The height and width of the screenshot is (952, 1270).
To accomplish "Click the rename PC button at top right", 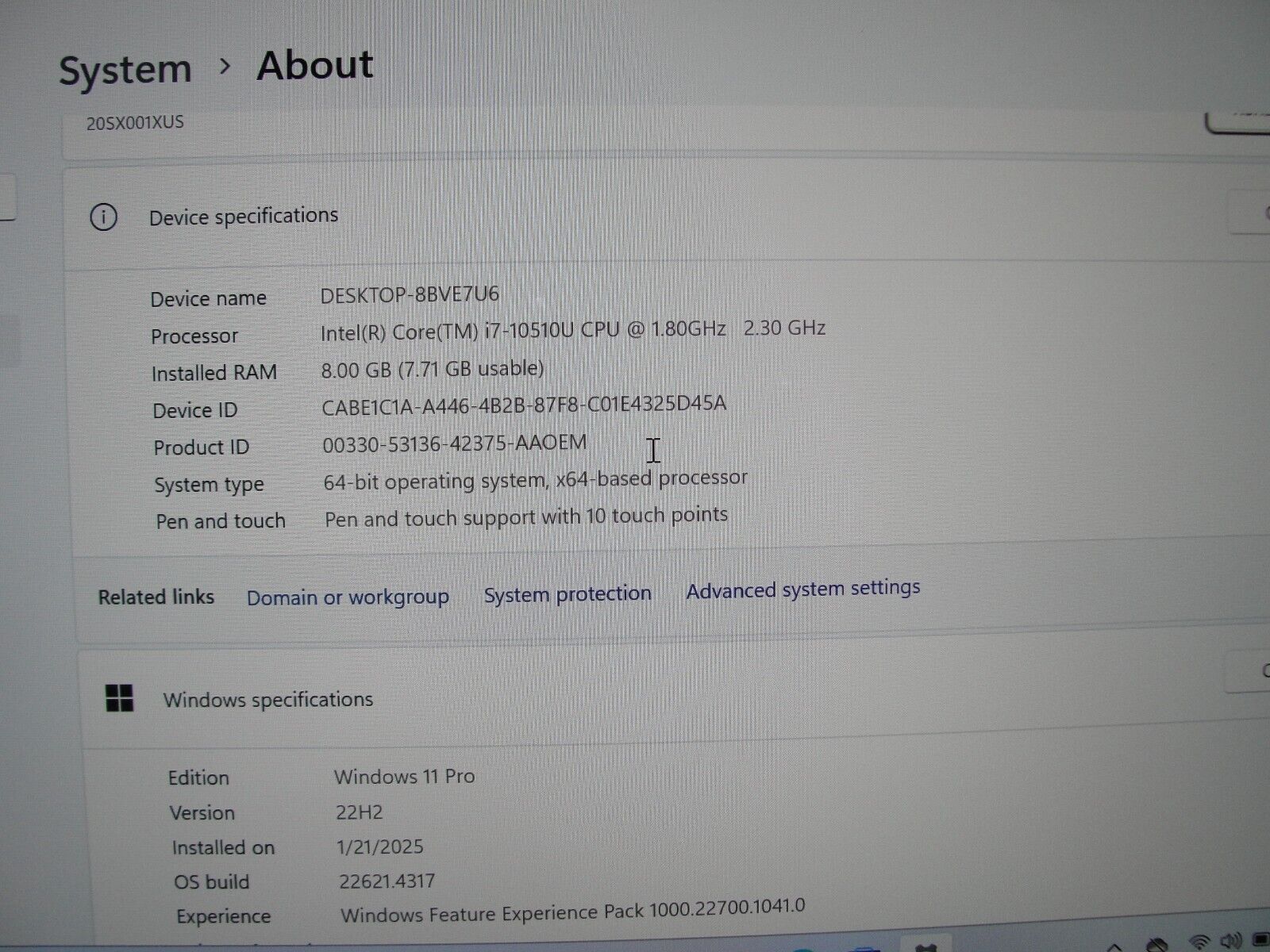I will (x=1238, y=119).
